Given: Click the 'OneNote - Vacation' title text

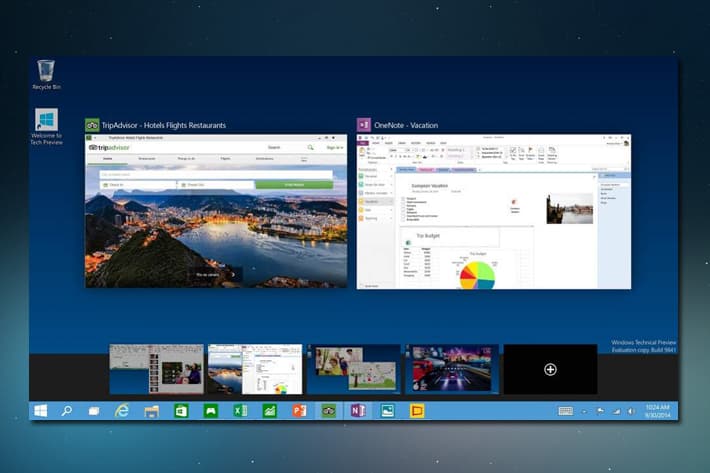Looking at the screenshot, I should pos(406,125).
